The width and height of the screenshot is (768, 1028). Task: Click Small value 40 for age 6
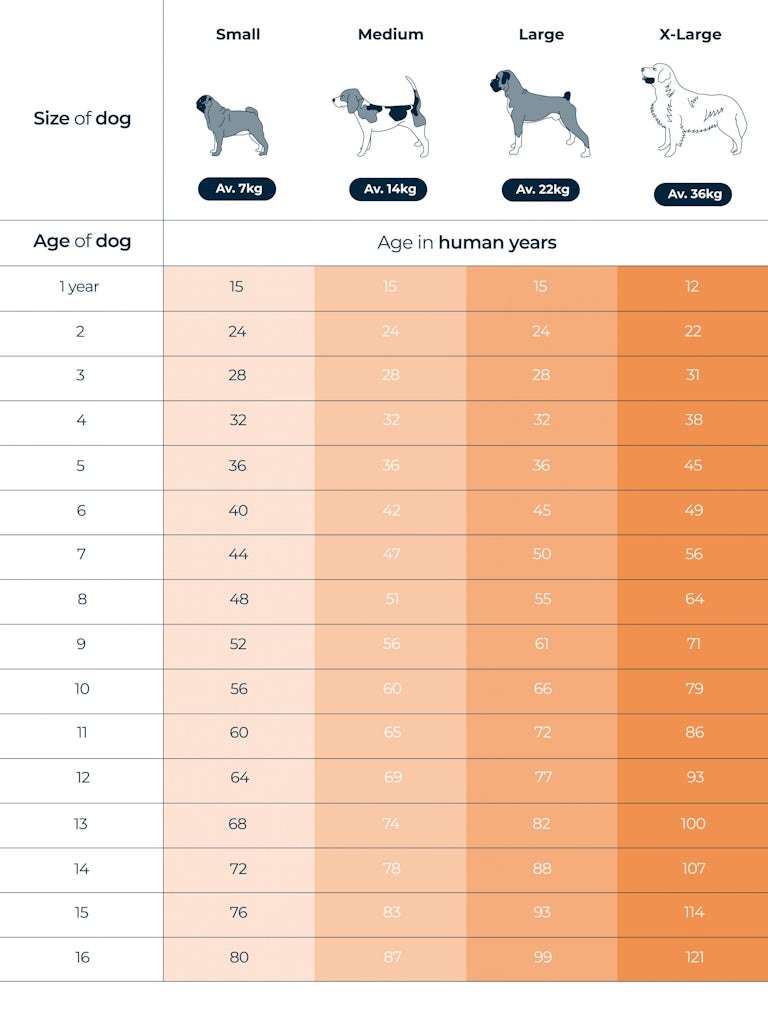pyautogui.click(x=238, y=510)
